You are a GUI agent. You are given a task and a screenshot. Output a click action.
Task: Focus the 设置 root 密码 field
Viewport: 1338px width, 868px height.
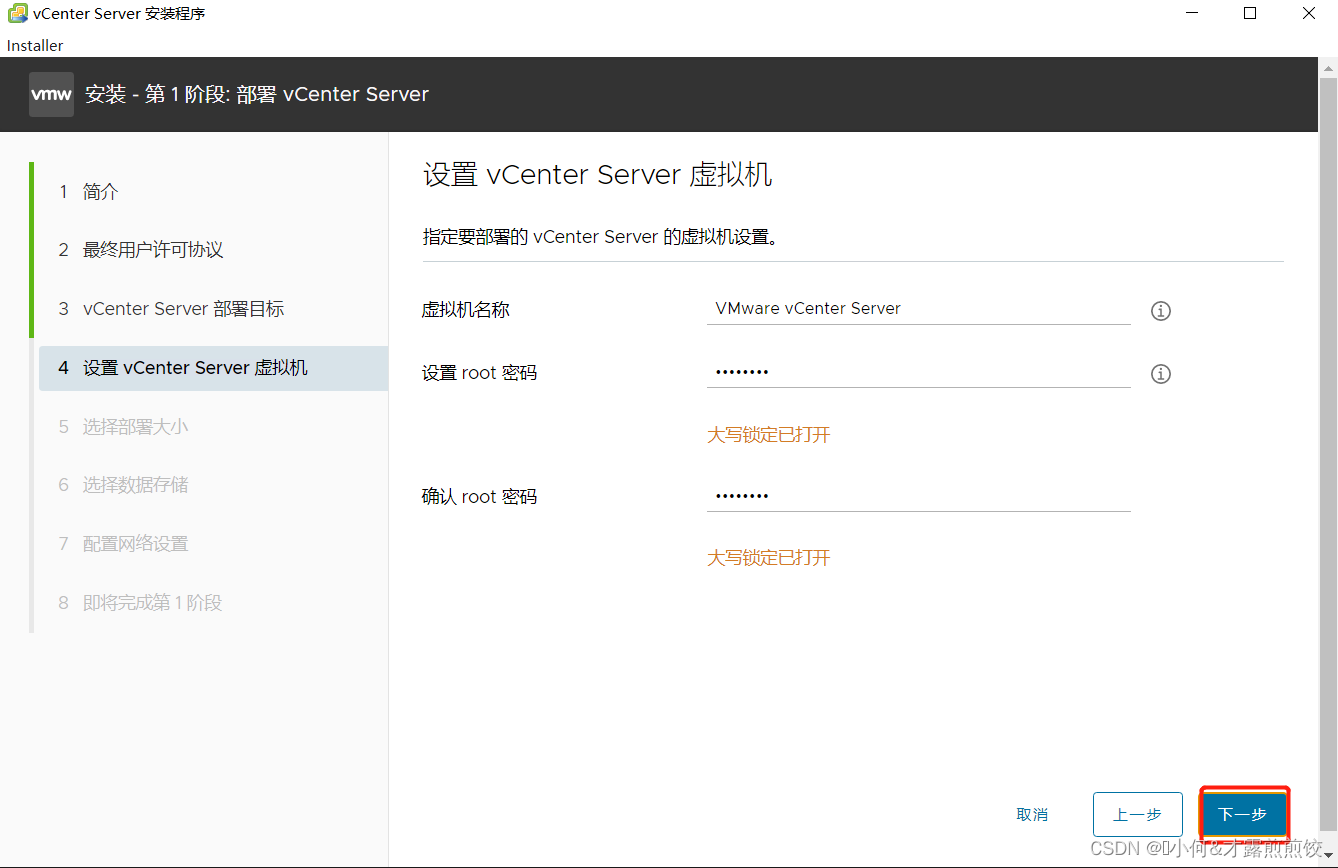918,372
